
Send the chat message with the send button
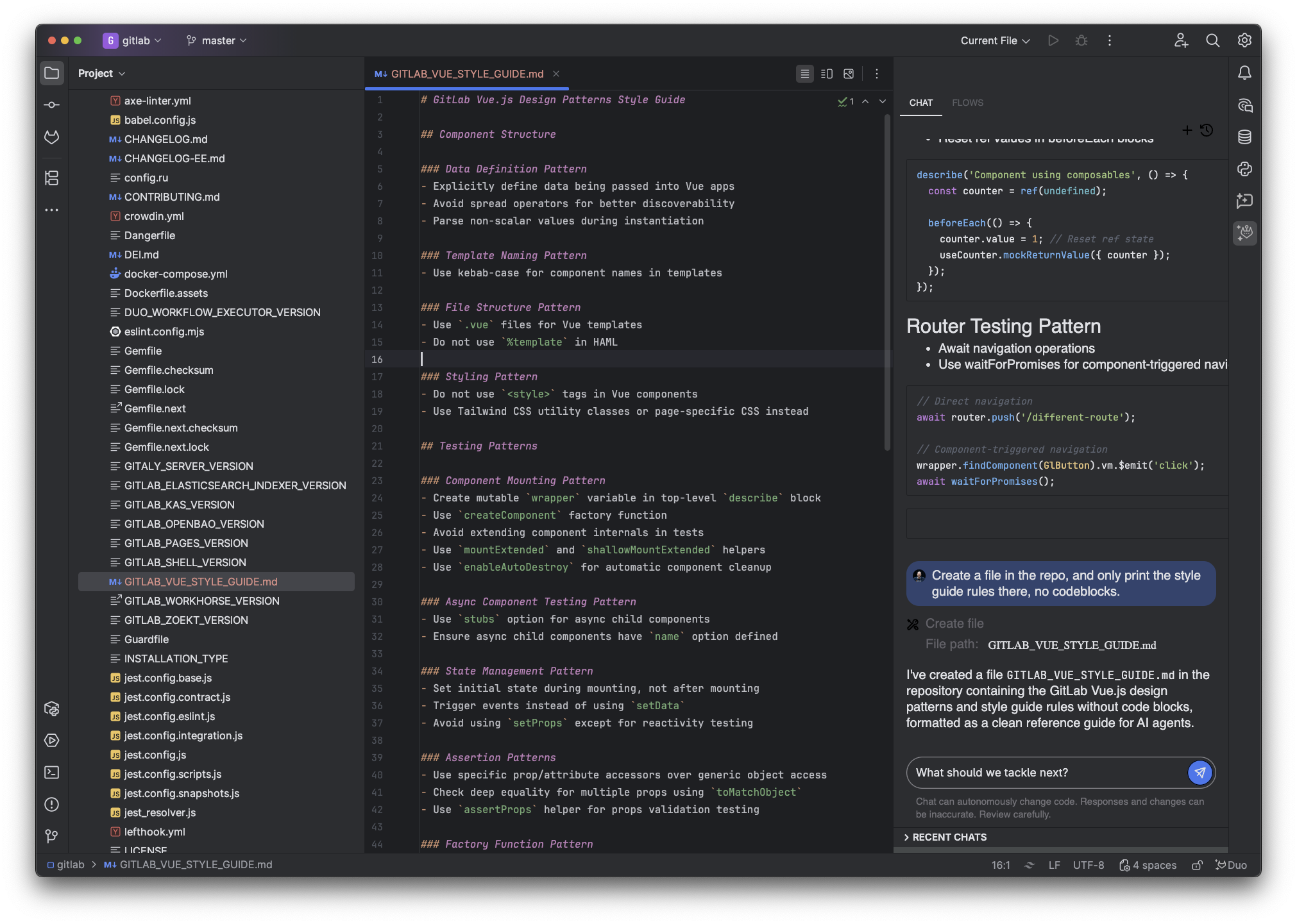(1199, 773)
